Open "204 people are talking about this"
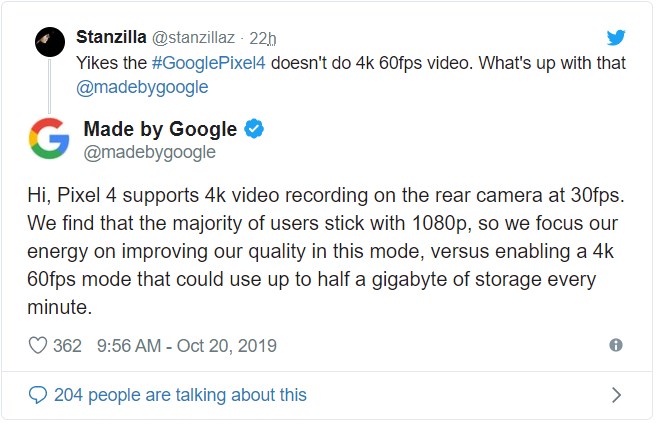 [180, 395]
